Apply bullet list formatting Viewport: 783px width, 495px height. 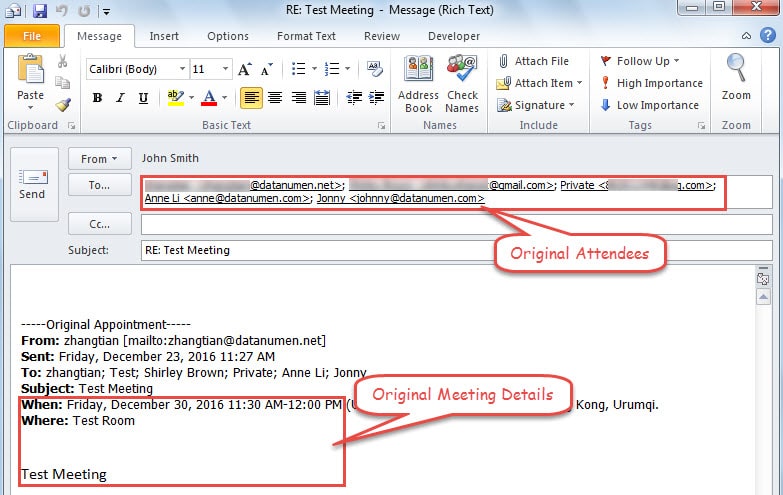299,69
